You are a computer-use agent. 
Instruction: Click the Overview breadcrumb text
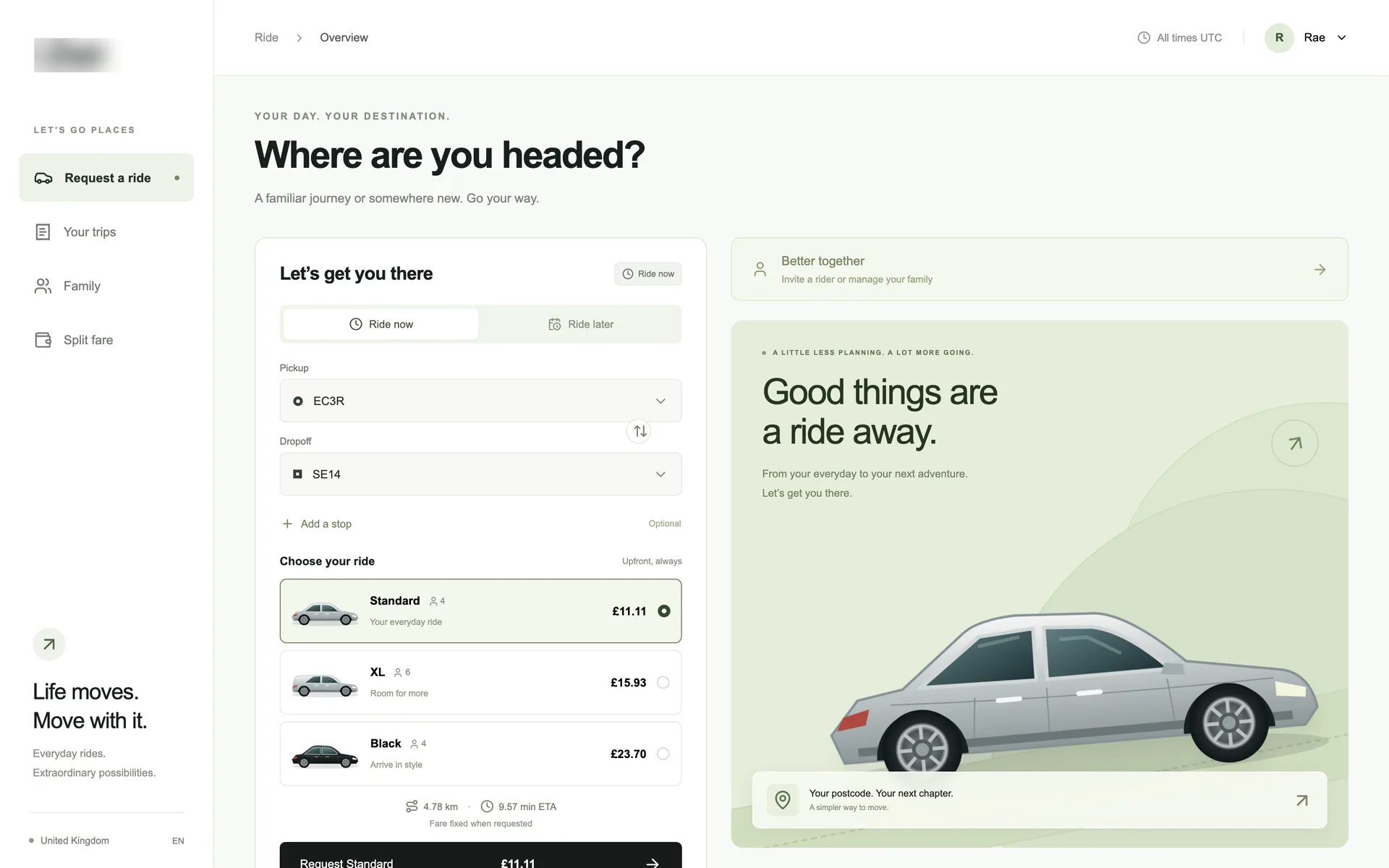[344, 38]
